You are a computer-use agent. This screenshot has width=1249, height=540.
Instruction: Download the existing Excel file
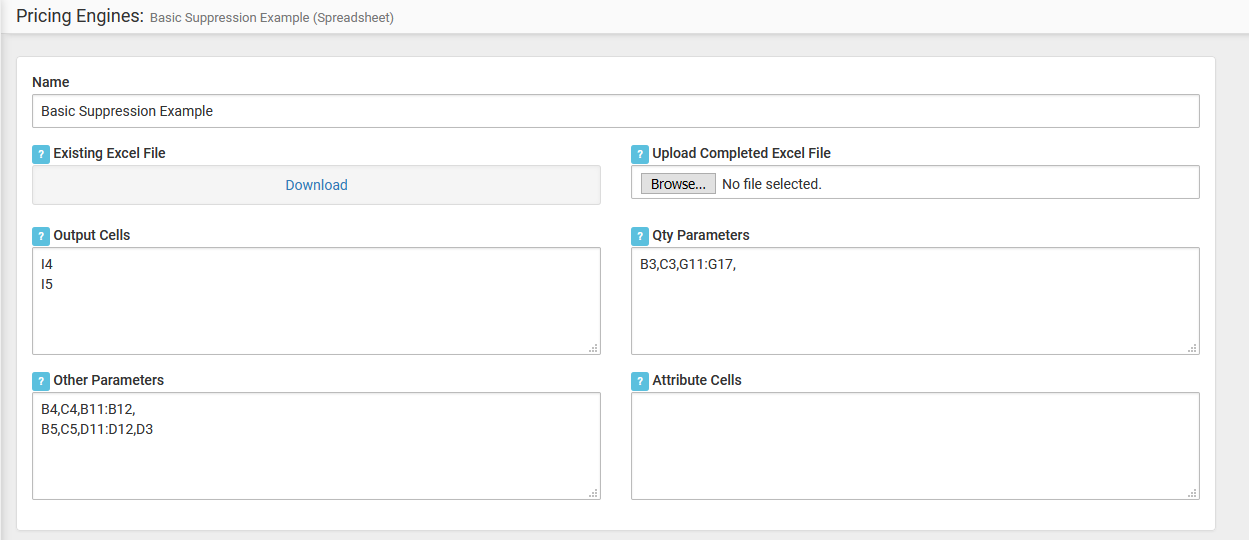316,185
